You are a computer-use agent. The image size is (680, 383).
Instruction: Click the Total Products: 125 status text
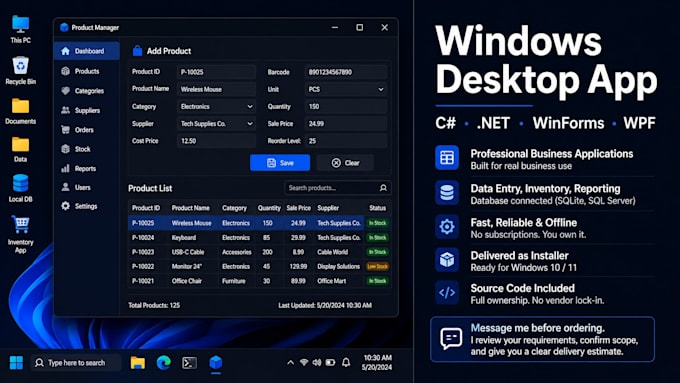coord(154,305)
